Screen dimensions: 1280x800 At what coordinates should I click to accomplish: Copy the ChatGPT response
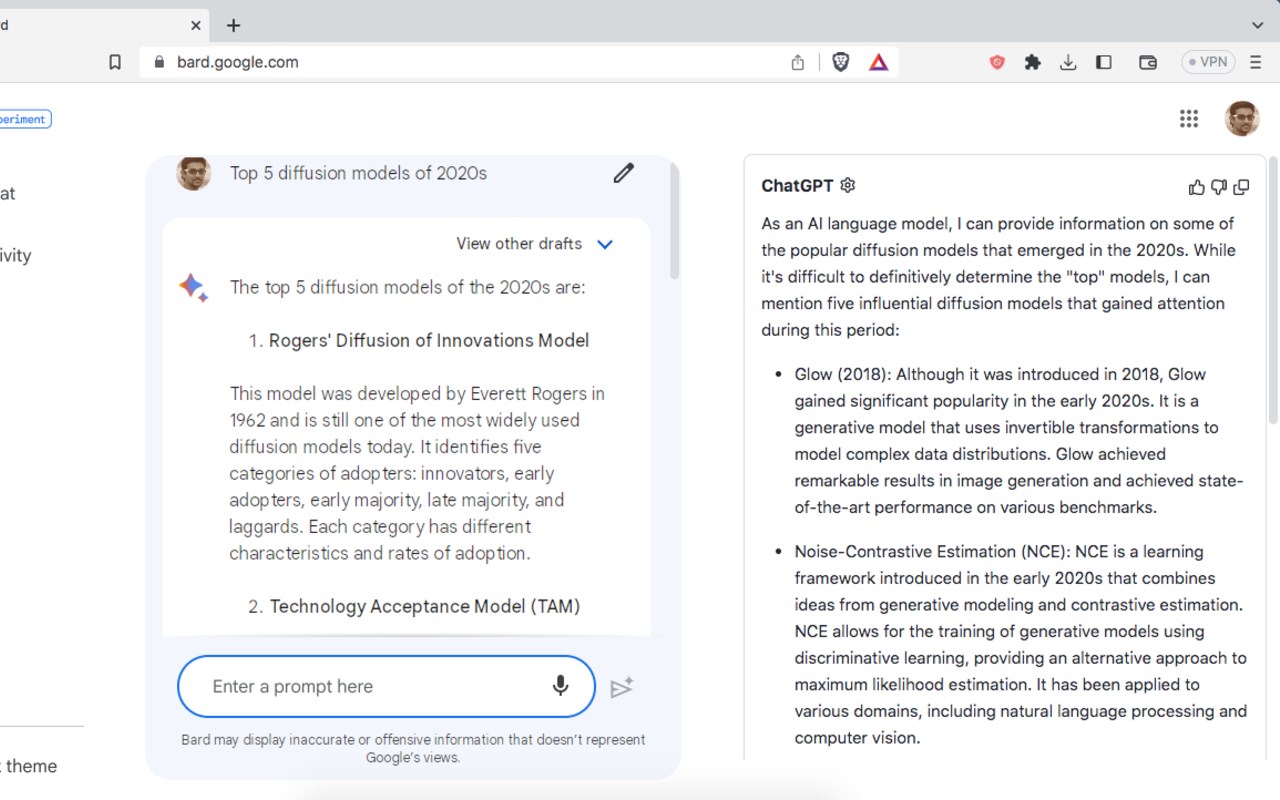point(1241,187)
